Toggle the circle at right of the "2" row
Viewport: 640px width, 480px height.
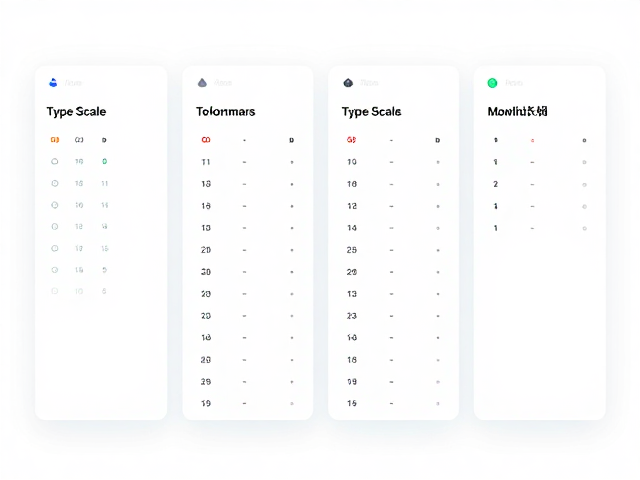click(x=584, y=184)
